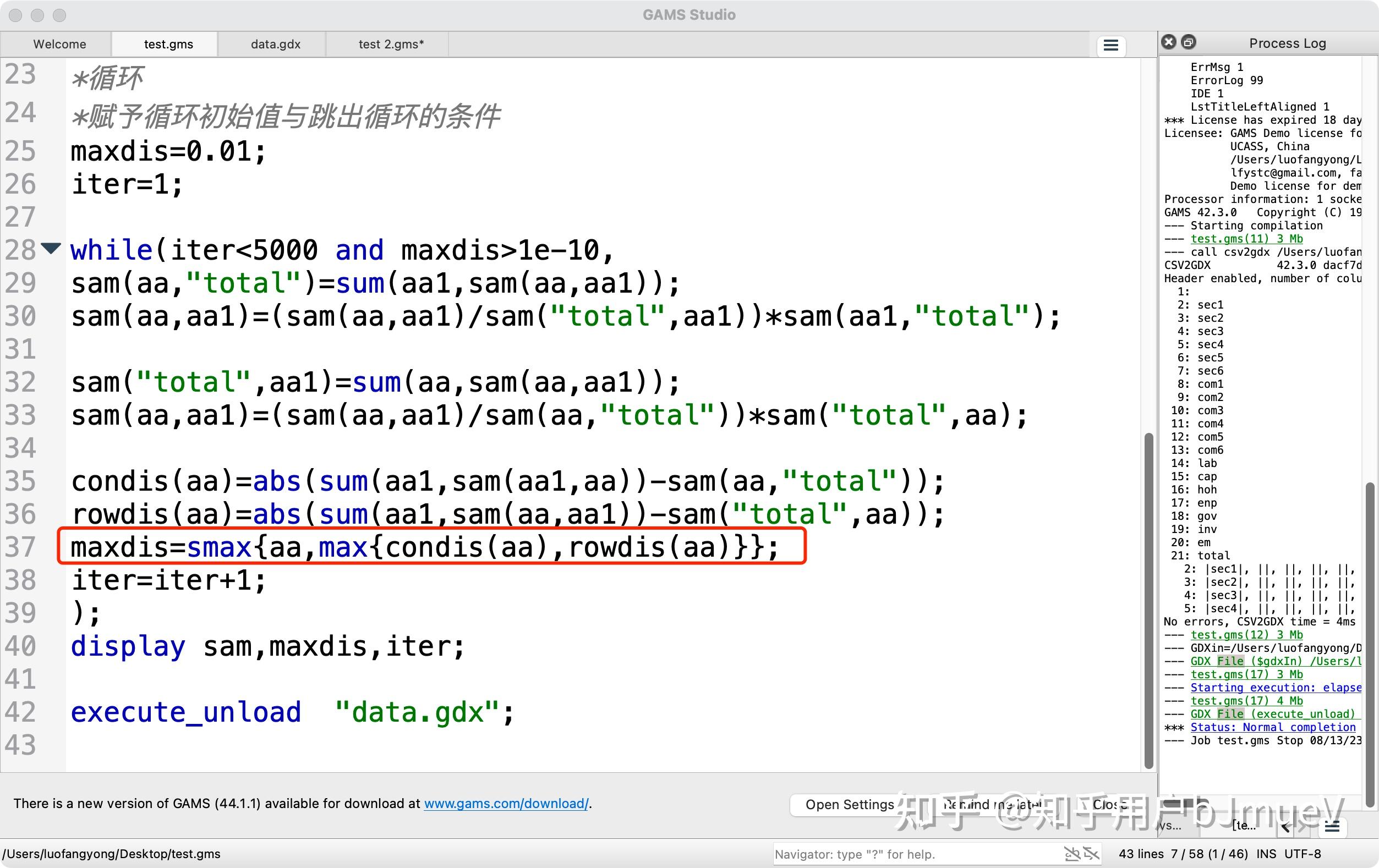
Task: Float the Process Log panel
Action: click(x=1189, y=42)
